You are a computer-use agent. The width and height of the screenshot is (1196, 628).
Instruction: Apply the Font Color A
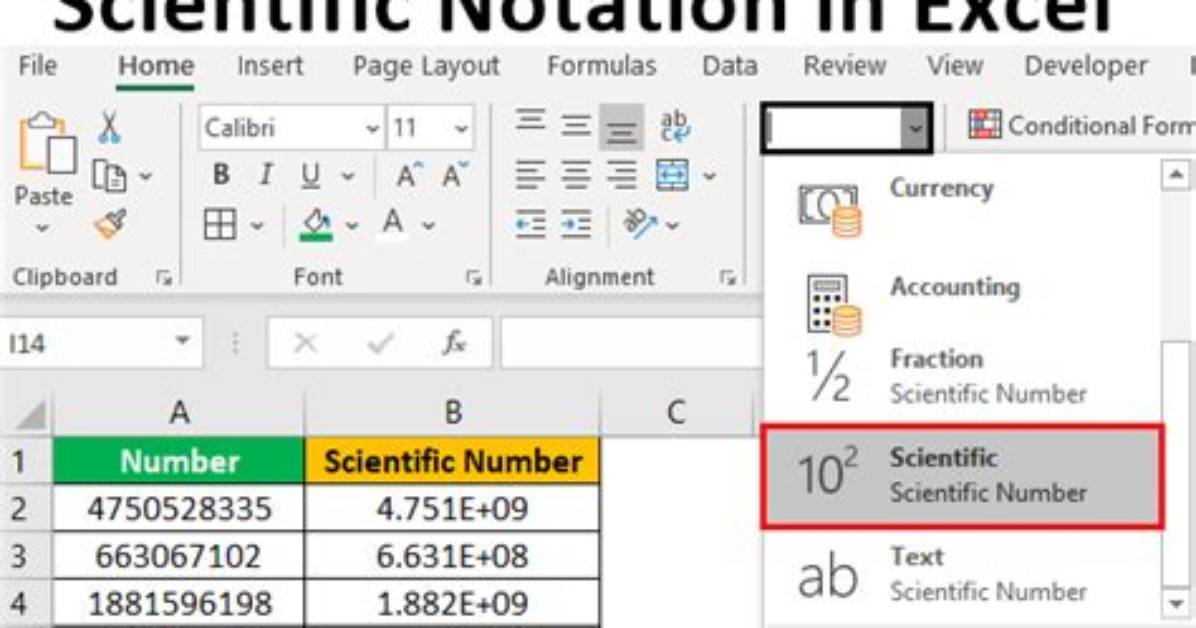(x=393, y=224)
